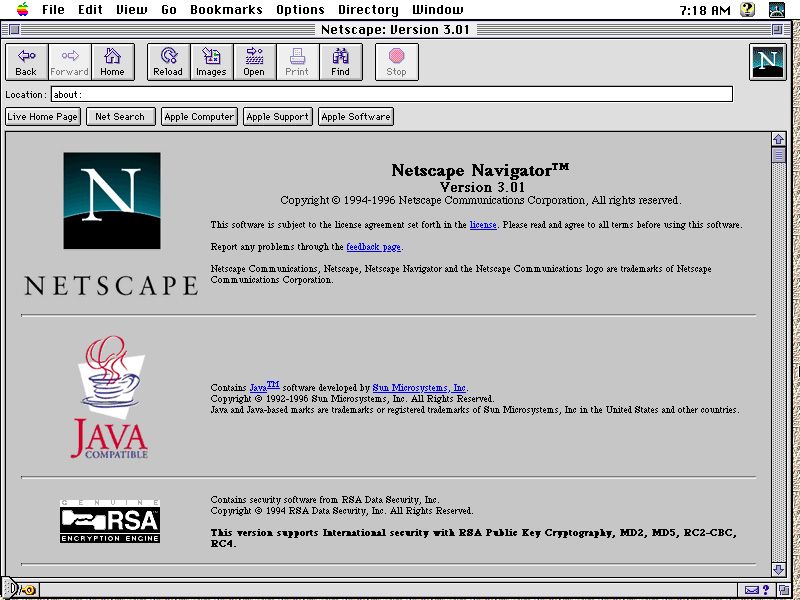Click the RSA Encryption Engine logo

coord(110,521)
